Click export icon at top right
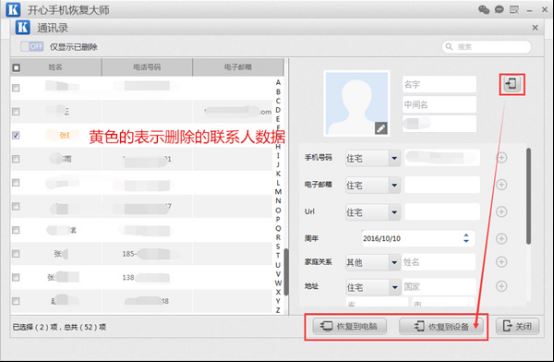This screenshot has height=362, width=554. [x=512, y=84]
